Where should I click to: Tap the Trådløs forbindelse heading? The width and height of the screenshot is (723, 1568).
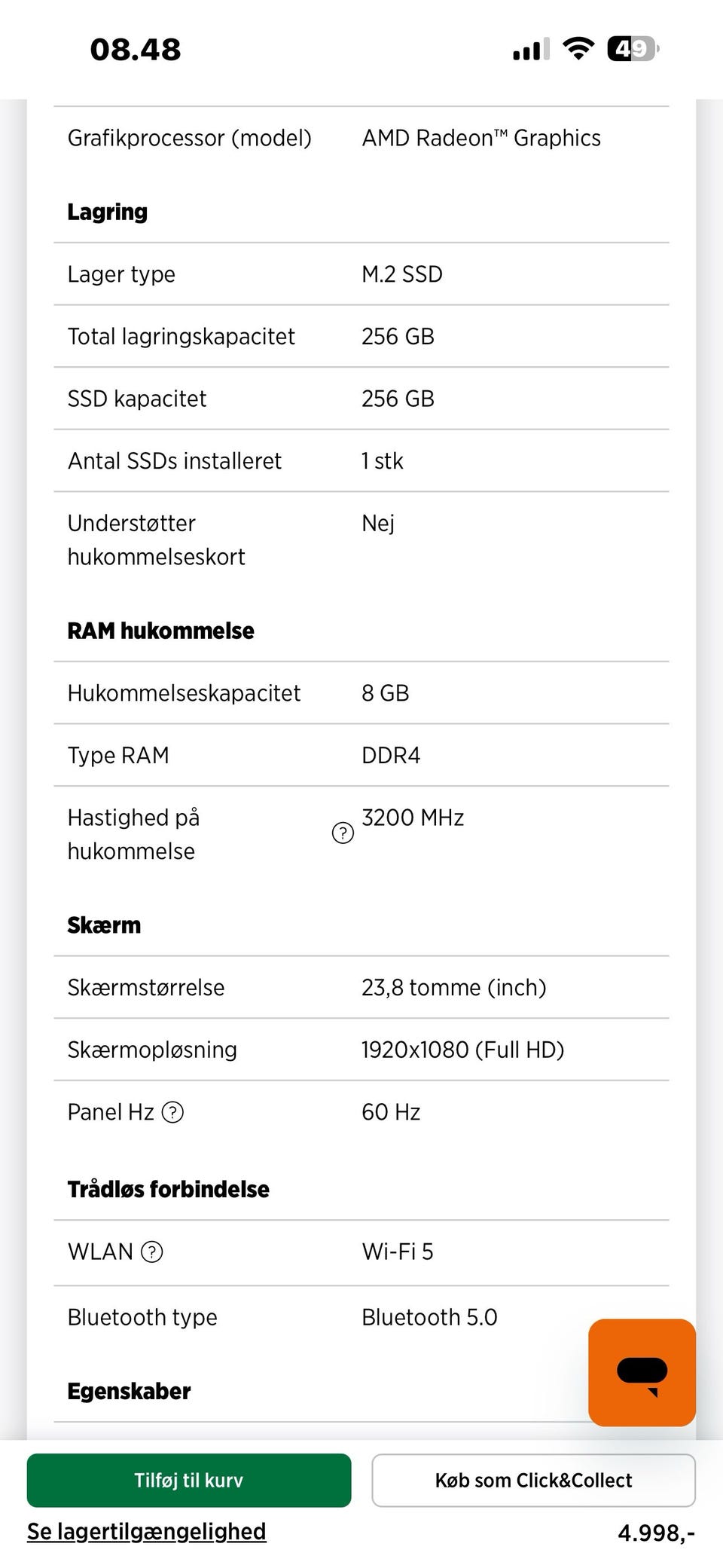[169, 1189]
